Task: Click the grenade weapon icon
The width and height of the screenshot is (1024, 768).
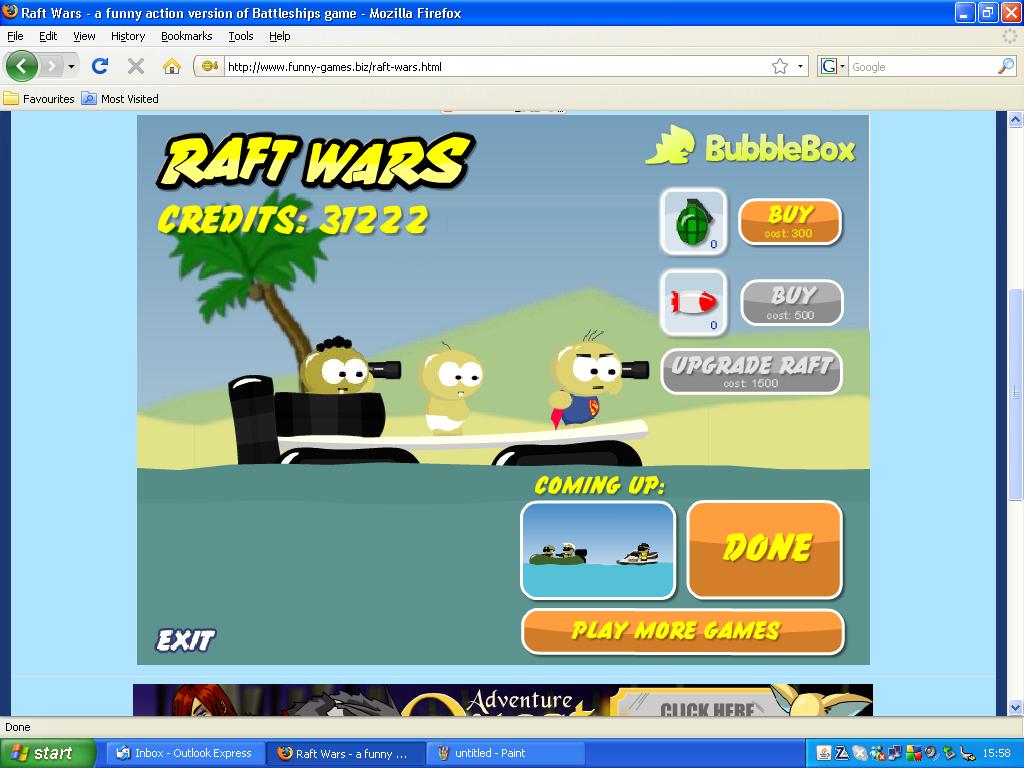Action: 693,221
